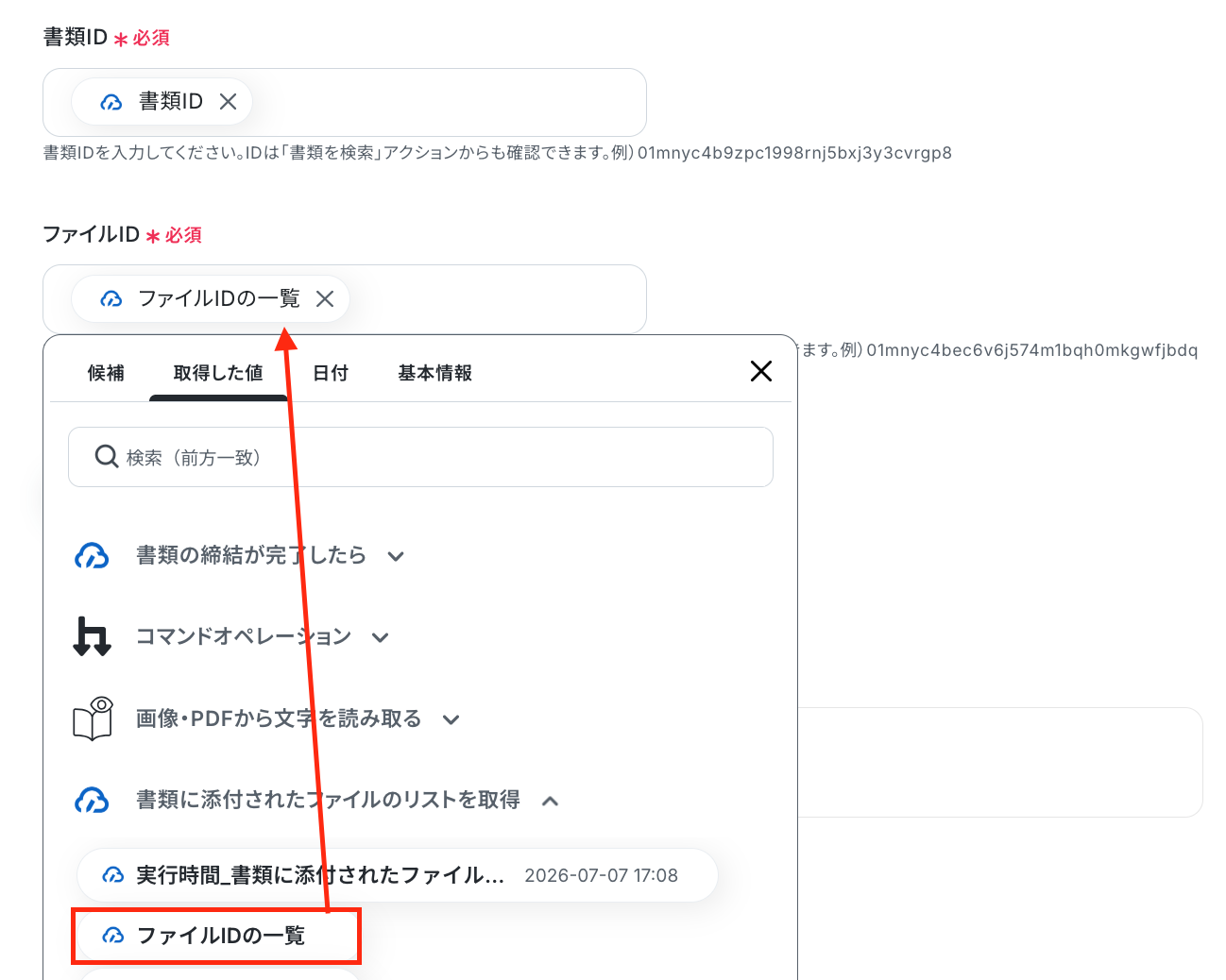Screen dimensions: 1226x980
Task: Remove the 書類ID tag with its X icon
Action: 228,102
